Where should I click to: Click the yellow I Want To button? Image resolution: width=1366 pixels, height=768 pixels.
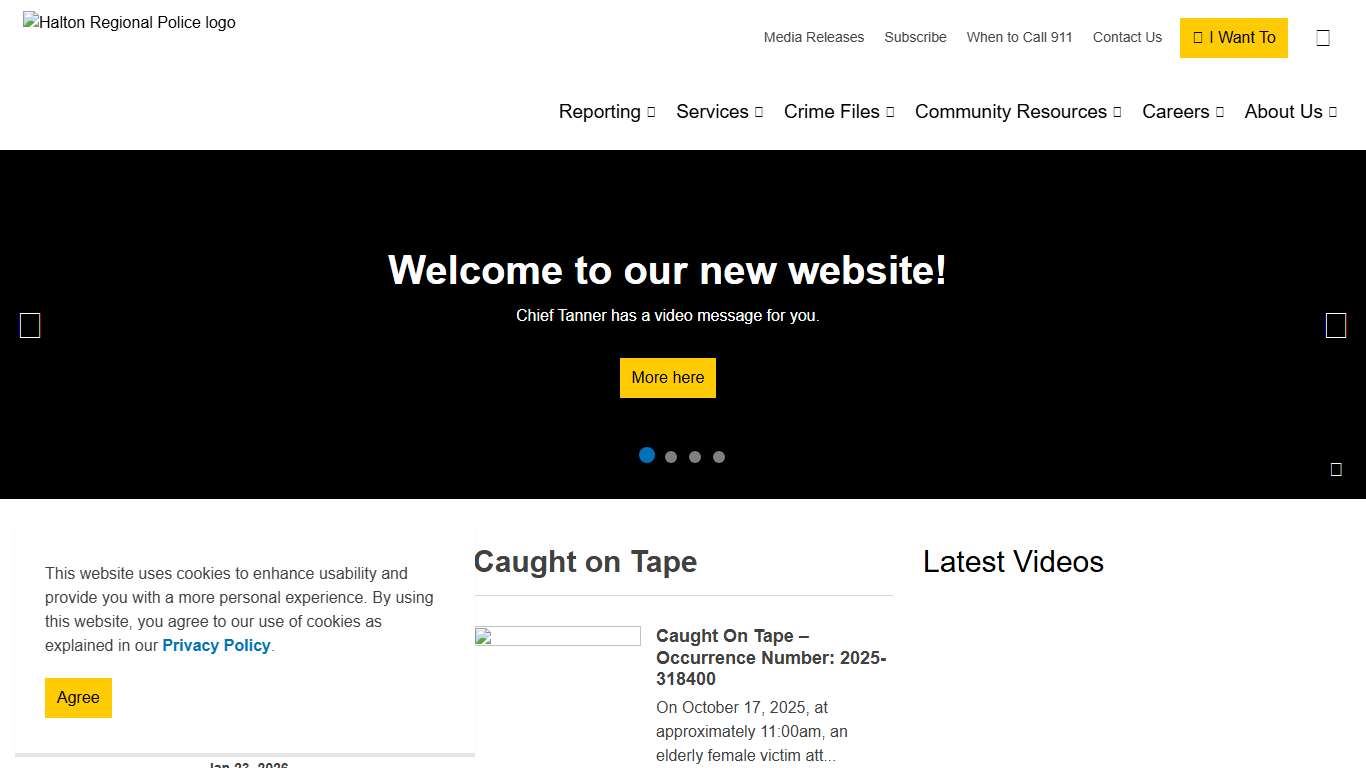1234,38
